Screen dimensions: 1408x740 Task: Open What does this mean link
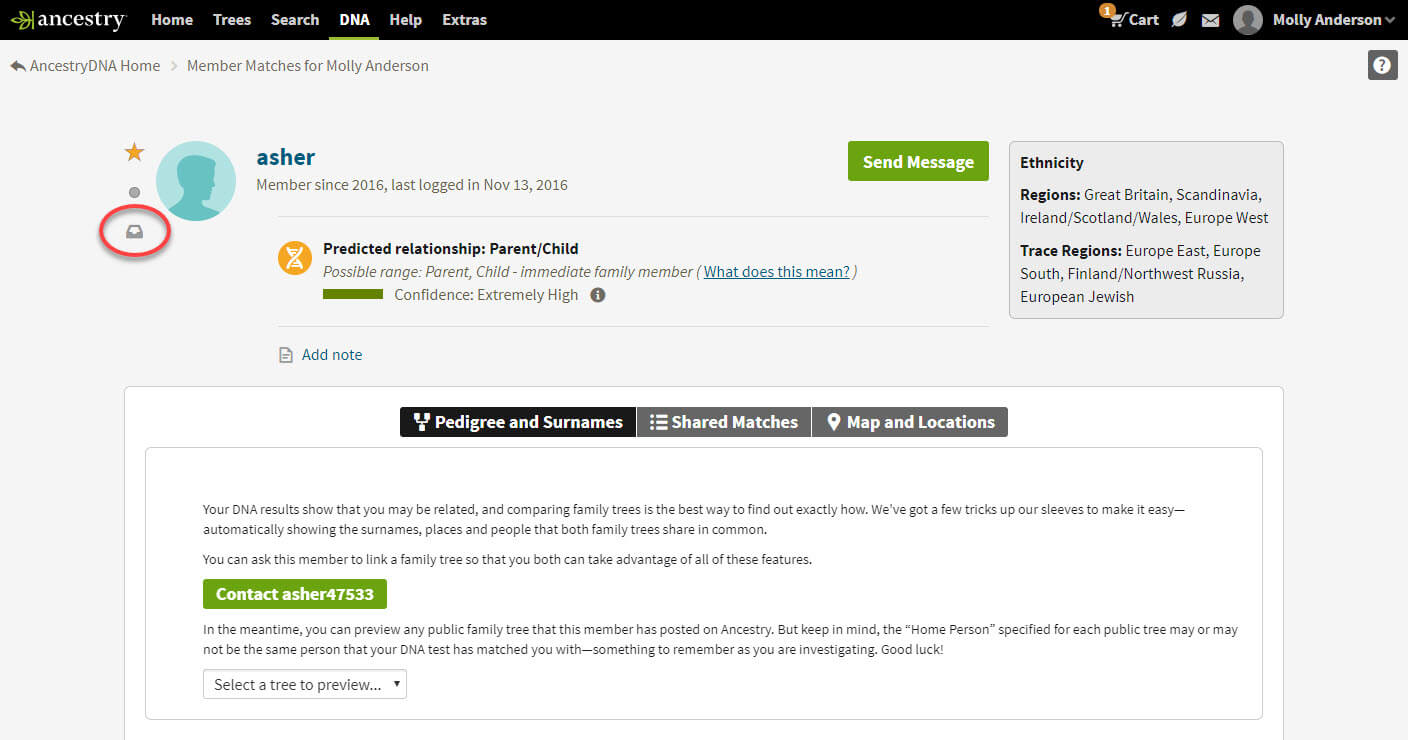pos(777,271)
